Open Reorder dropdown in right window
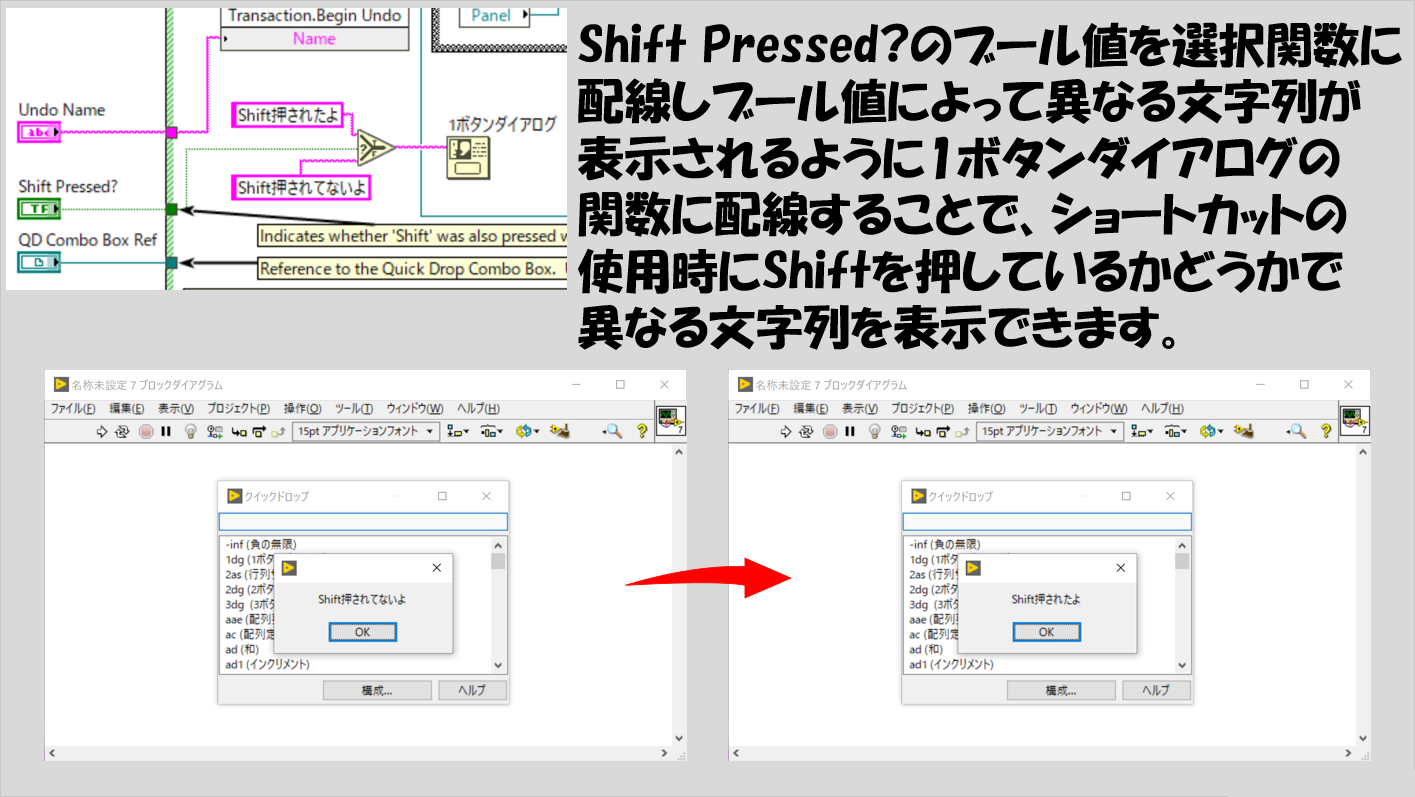Screen dimensions: 1415x797 click(x=1211, y=431)
